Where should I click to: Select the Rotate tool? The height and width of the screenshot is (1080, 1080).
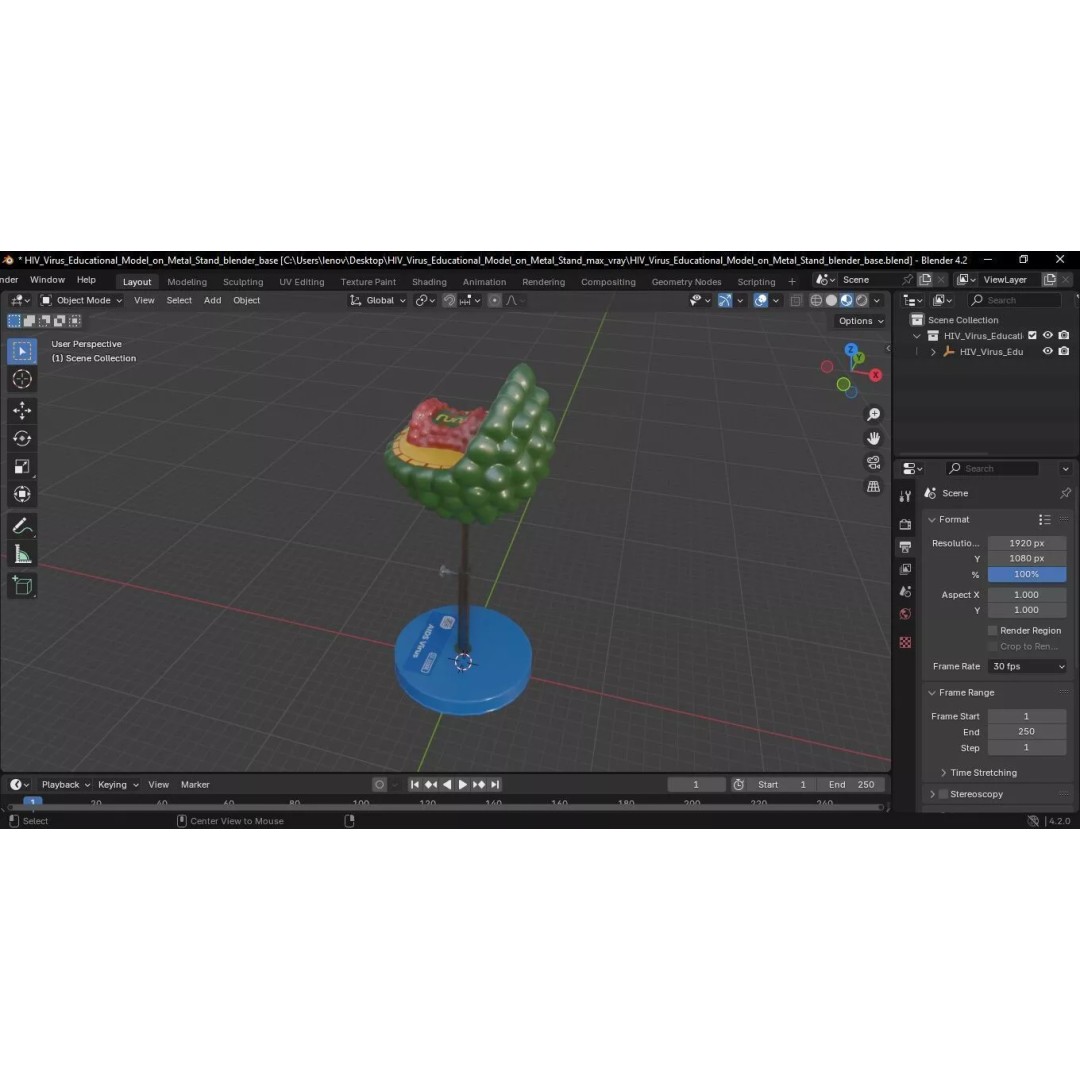coord(22,439)
